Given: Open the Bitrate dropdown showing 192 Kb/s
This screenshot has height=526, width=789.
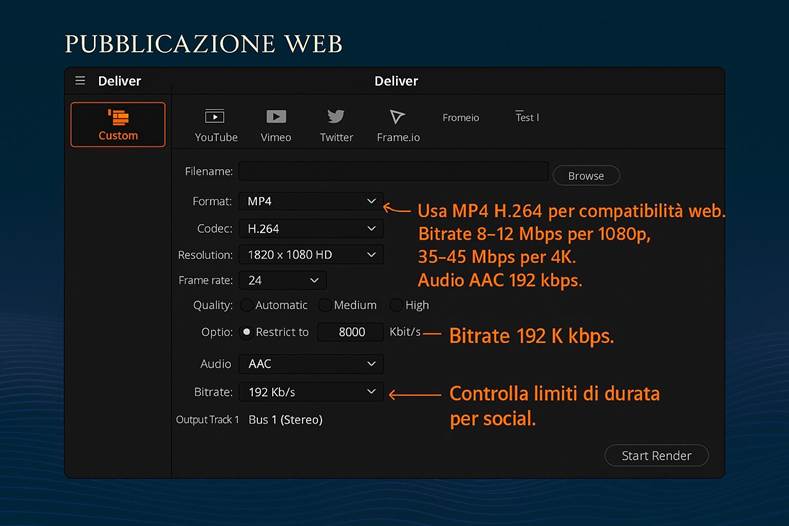Looking at the screenshot, I should (311, 392).
